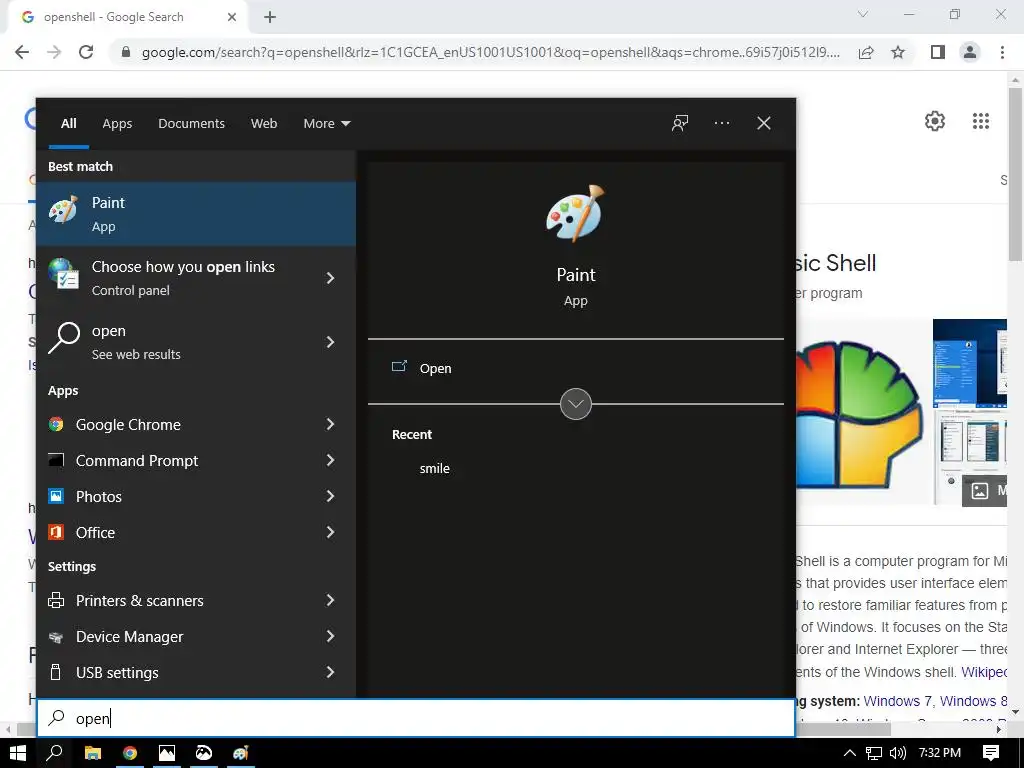Viewport: 1024px width, 768px height.
Task: Switch to the Documents search tab
Action: click(x=191, y=123)
